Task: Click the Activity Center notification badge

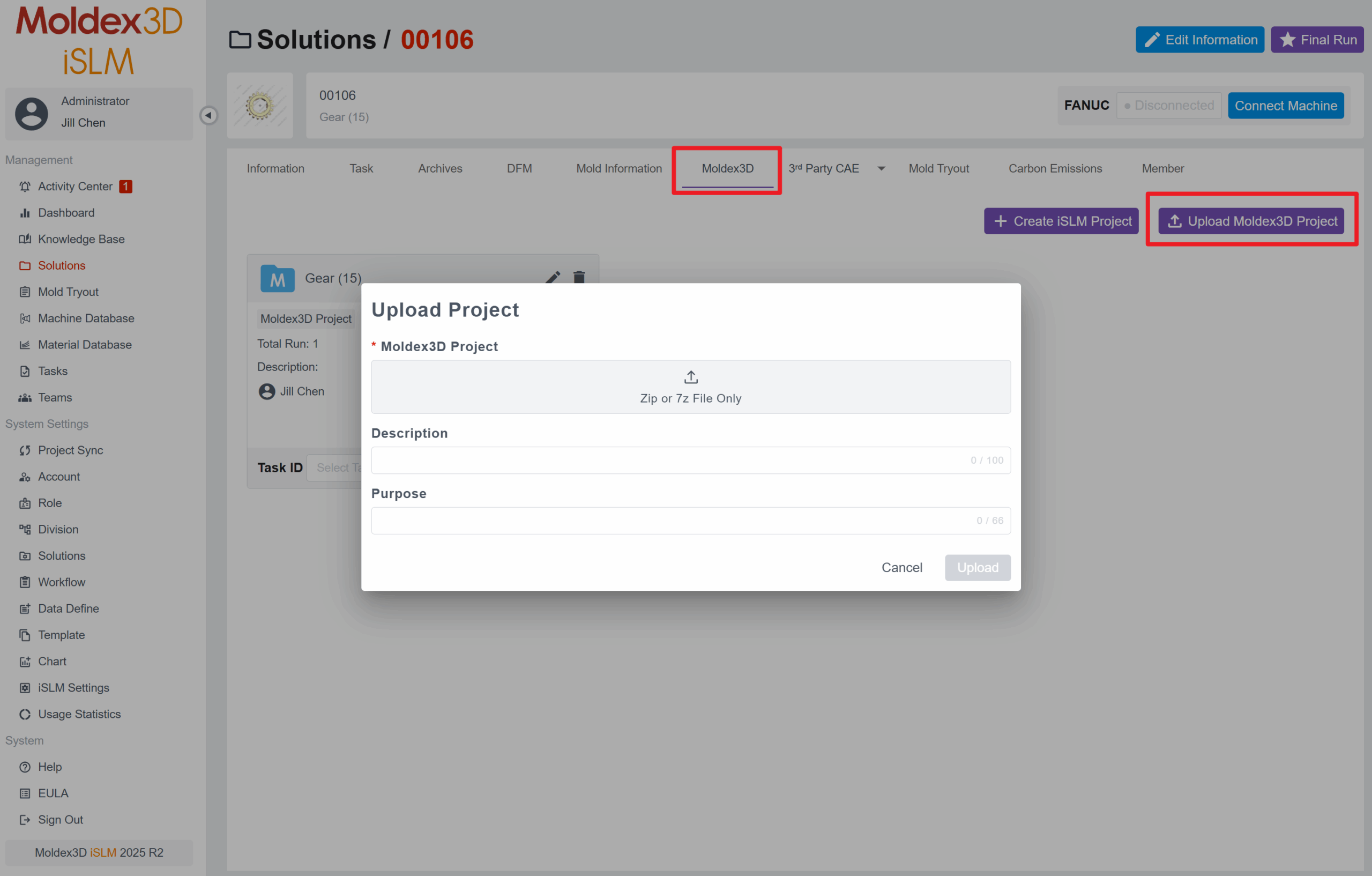Action: point(125,187)
